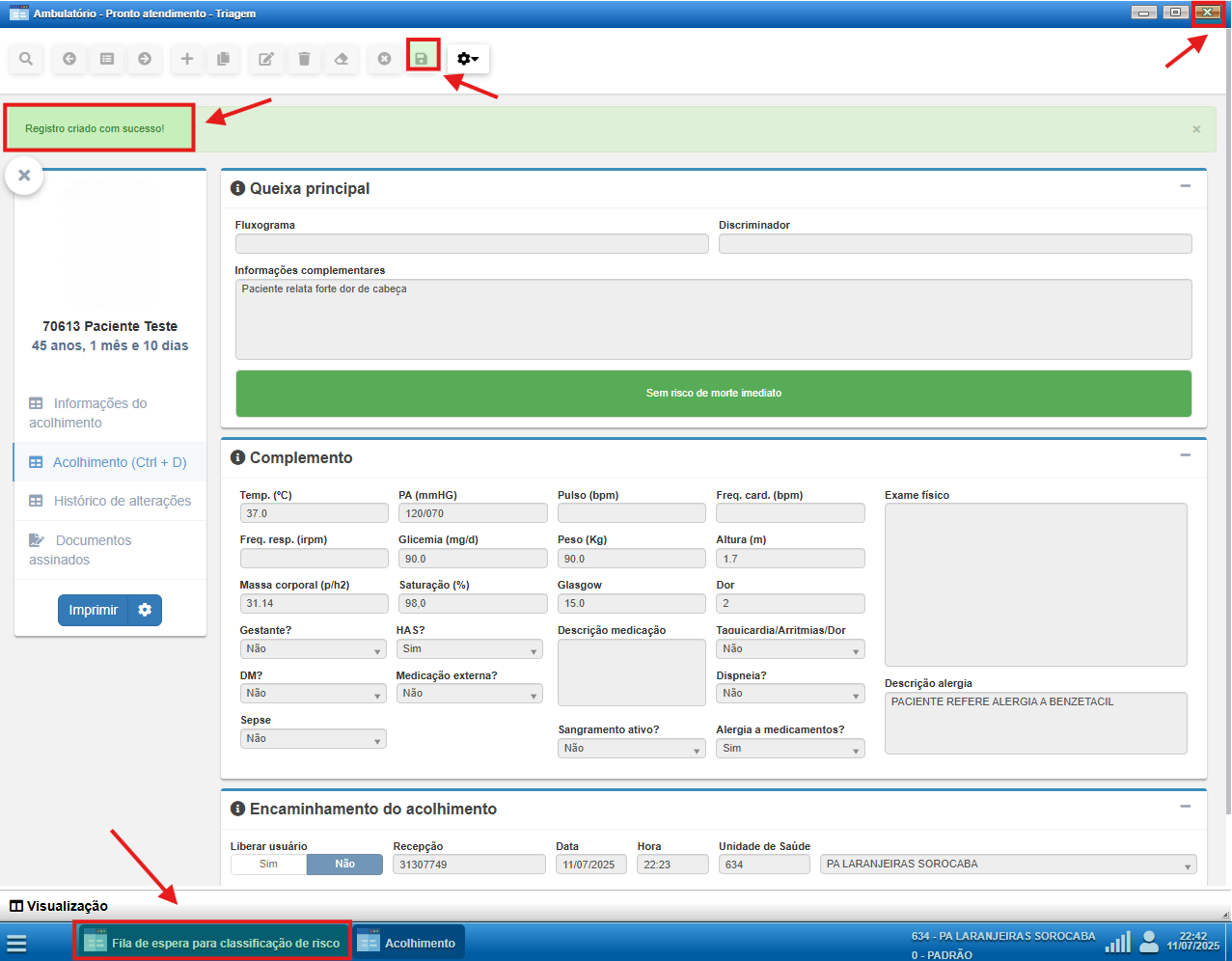Viewport: 1232px width, 961px height.
Task: Click the save diskette icon
Action: coord(422,59)
